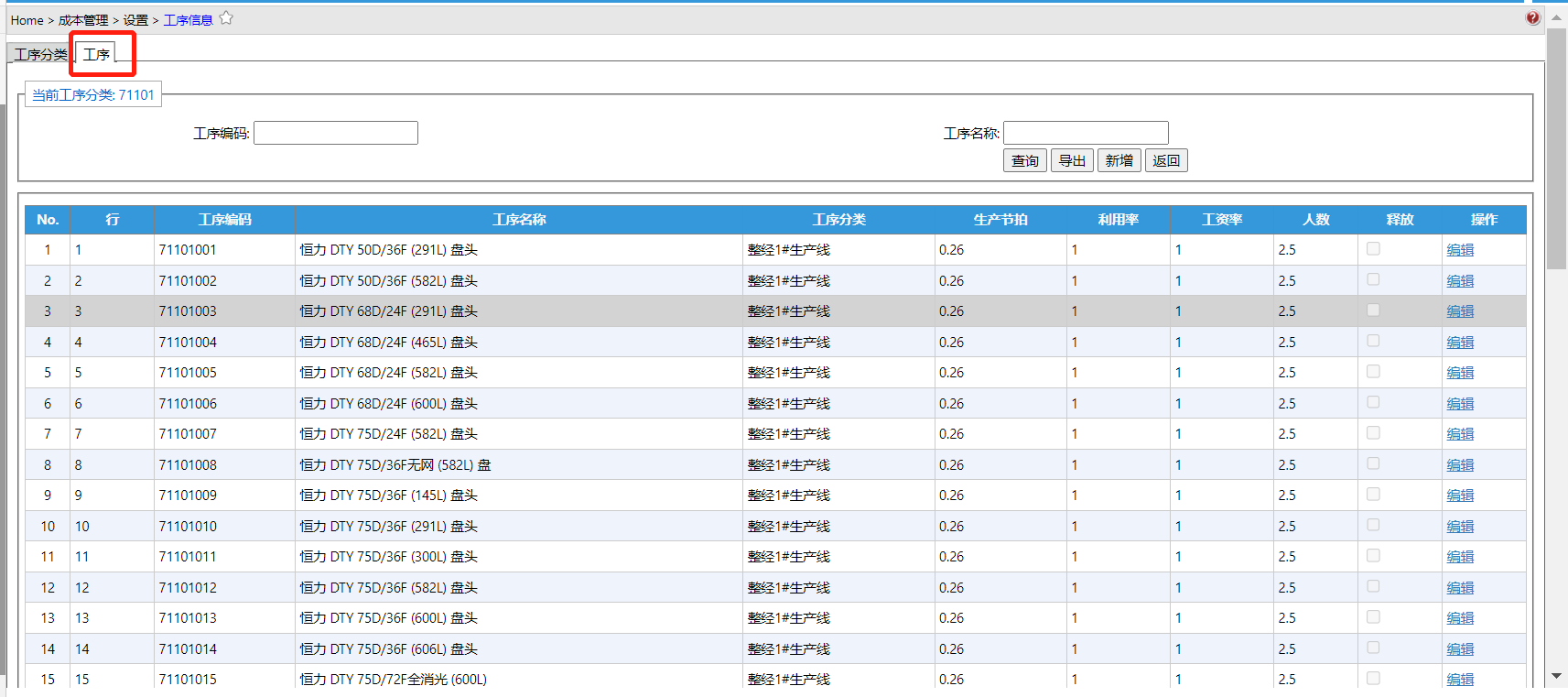
Task: Check 释放 checkbox for row 71101006
Action: (1373, 402)
